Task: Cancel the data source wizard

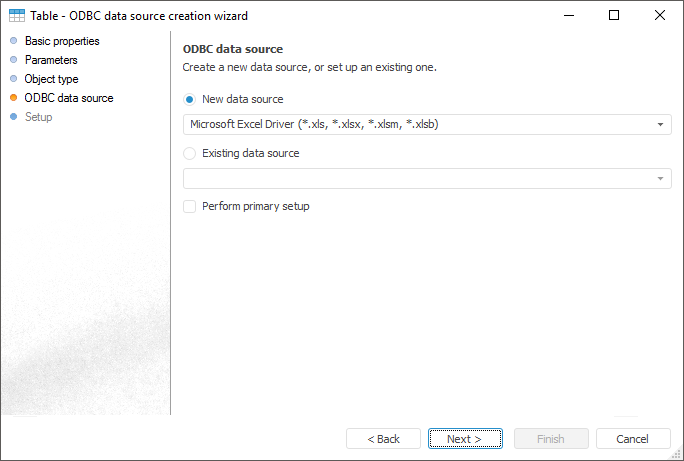Action: pyautogui.click(x=633, y=439)
